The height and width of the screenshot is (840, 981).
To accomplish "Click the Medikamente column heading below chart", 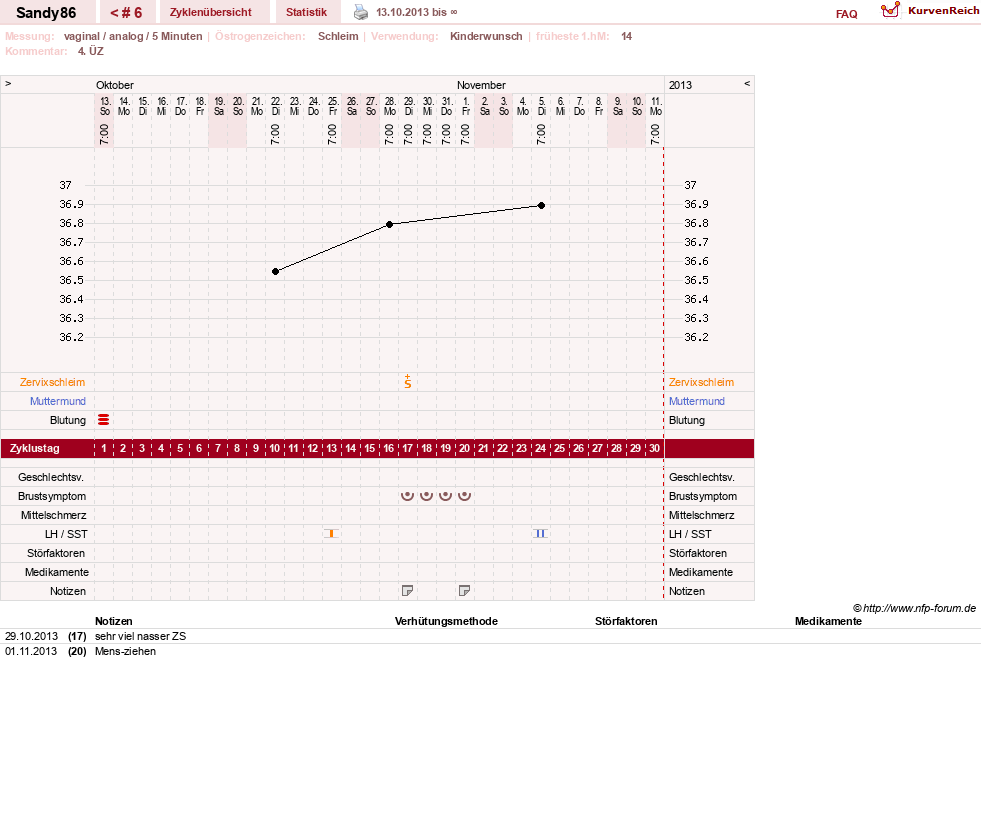I will point(828,621).
